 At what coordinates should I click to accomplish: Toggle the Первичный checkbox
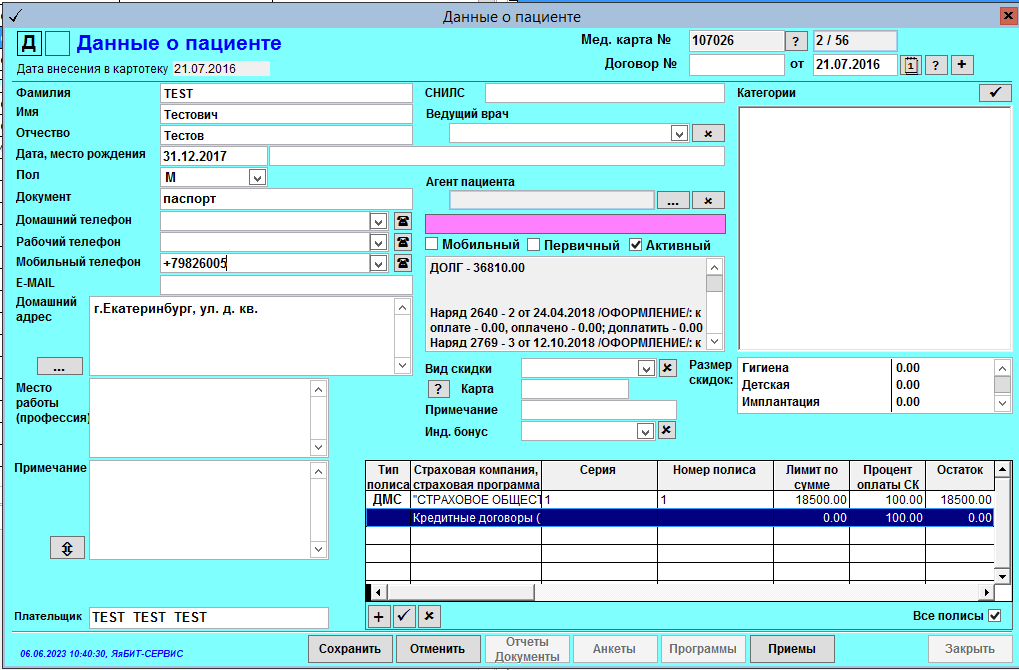coord(534,245)
